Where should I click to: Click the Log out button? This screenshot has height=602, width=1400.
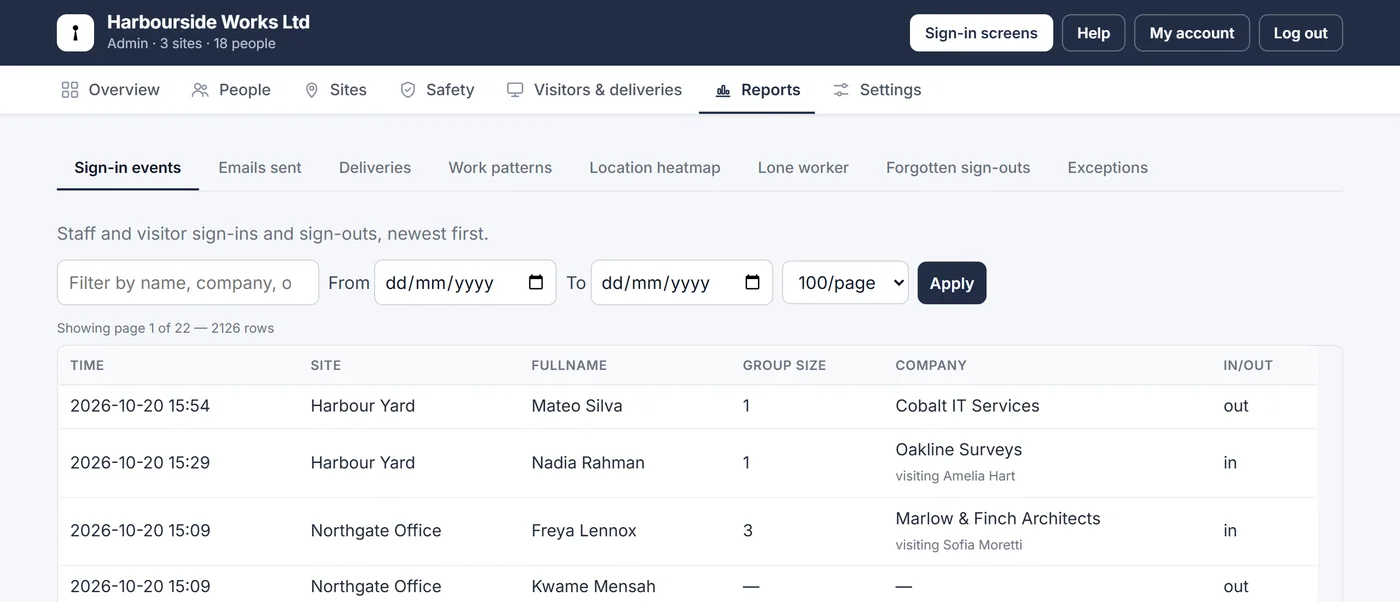pos(1300,33)
